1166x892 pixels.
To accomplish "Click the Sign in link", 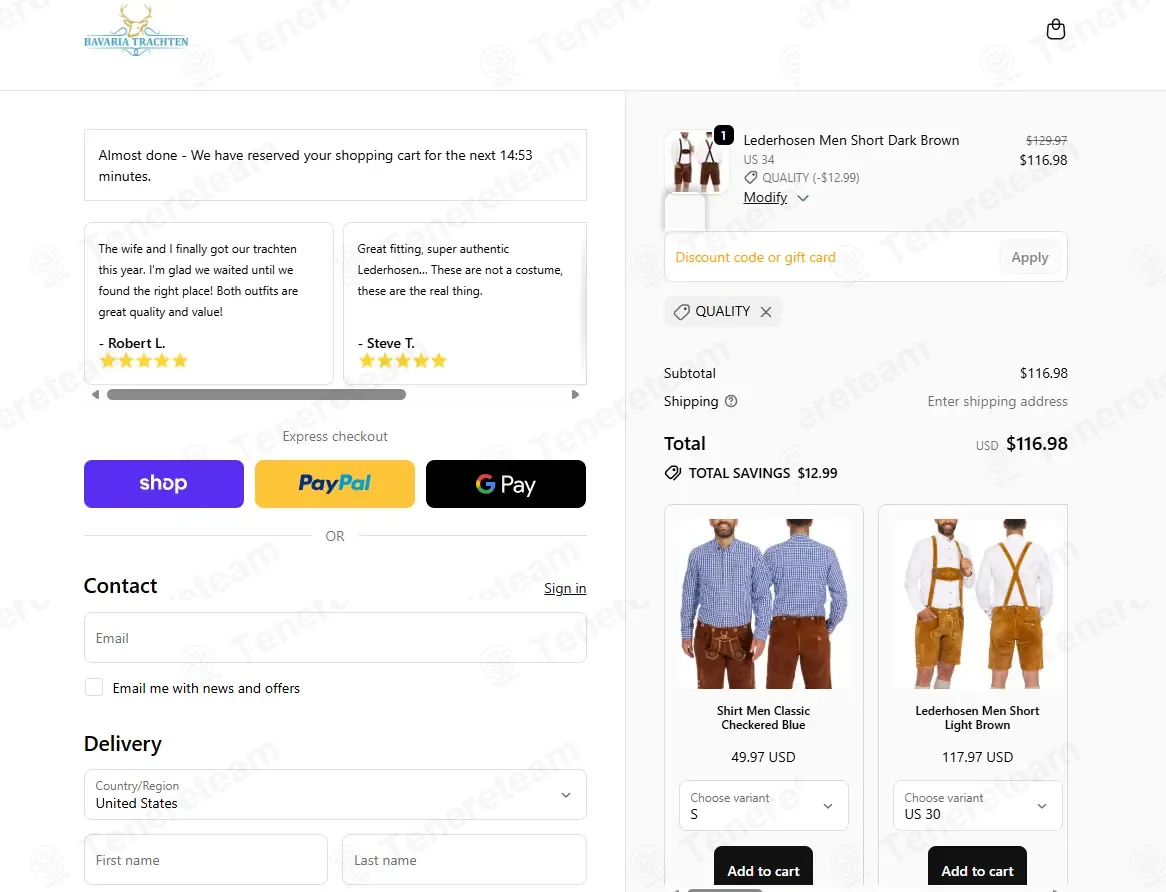I will (565, 588).
